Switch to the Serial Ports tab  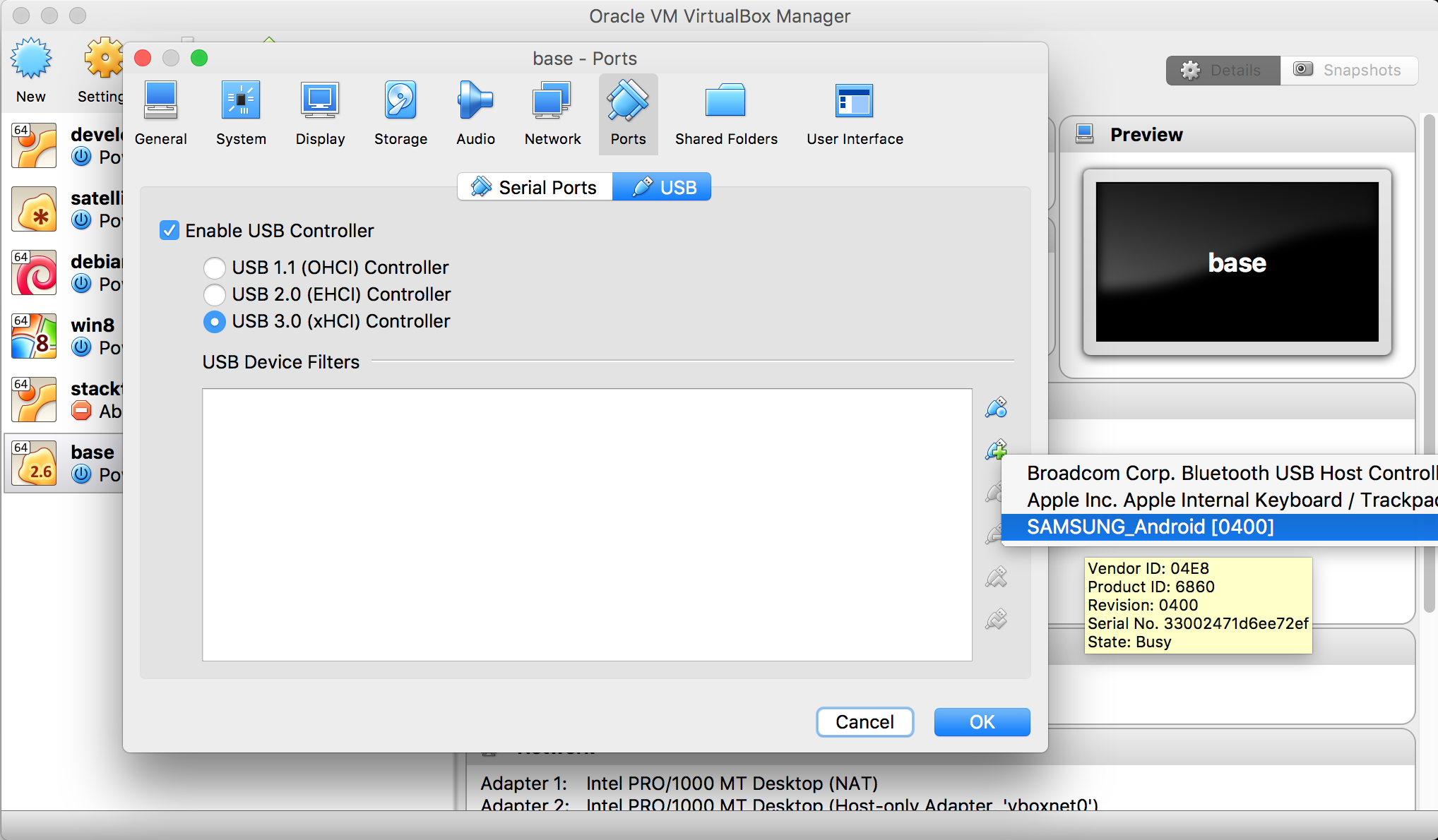[x=535, y=187]
